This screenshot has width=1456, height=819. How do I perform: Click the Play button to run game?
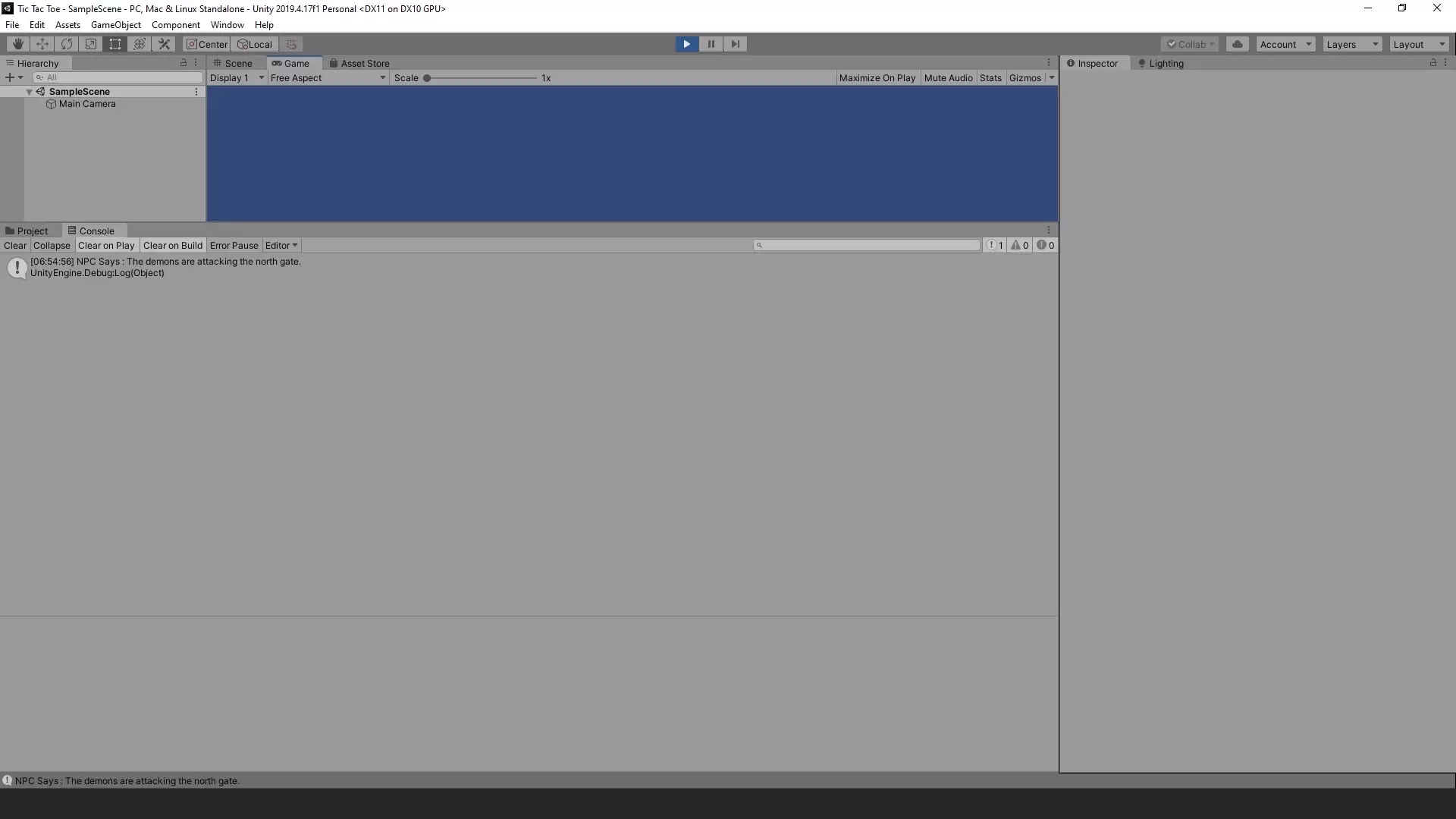(x=687, y=43)
